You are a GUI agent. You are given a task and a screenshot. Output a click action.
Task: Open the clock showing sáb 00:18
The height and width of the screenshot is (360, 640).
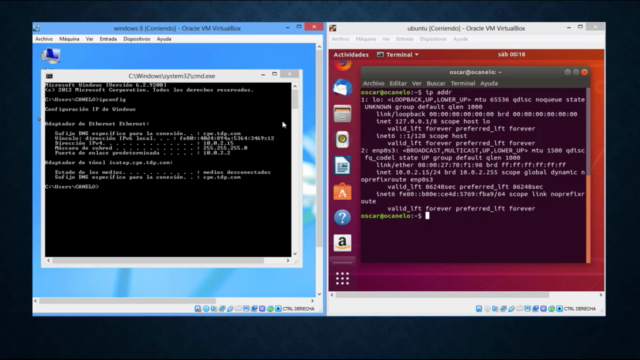[x=511, y=54]
